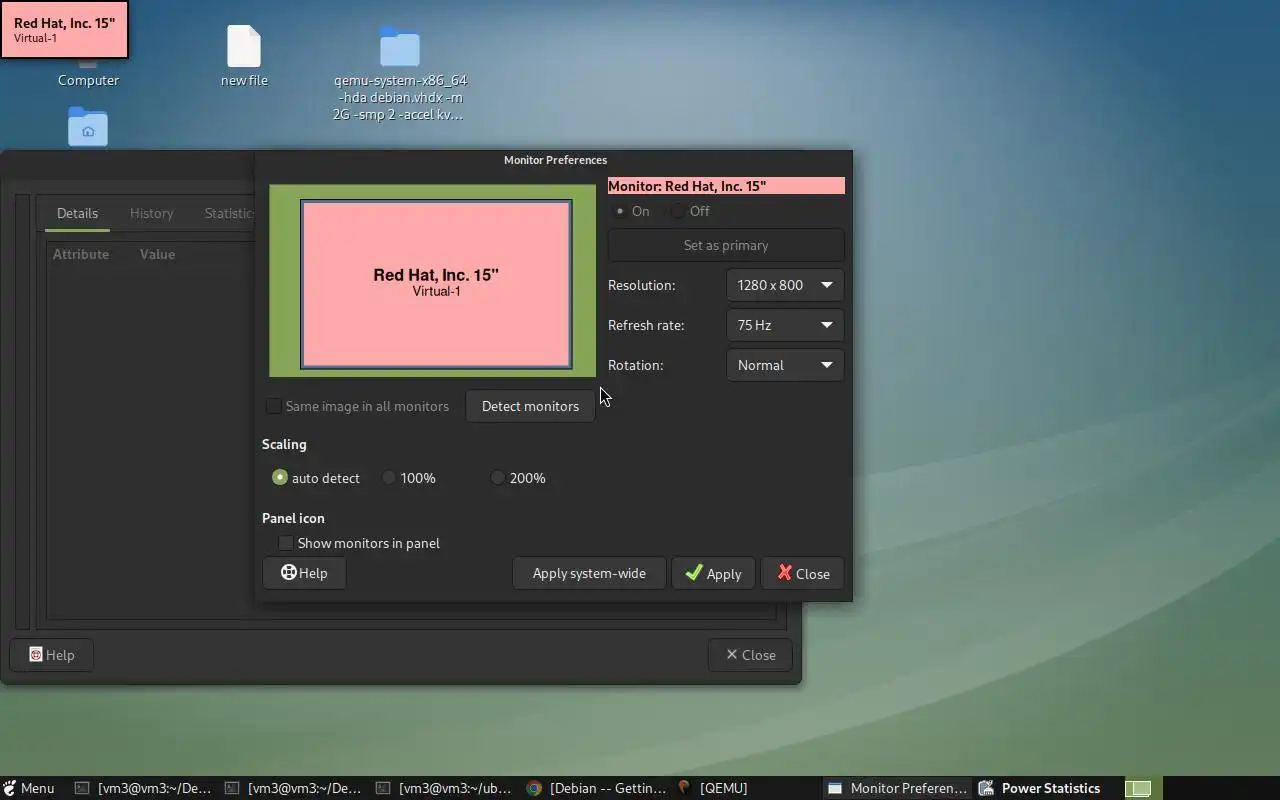The image size is (1280, 800).
Task: Click the Help icon in the Power Statistics window
Action: coord(36,655)
